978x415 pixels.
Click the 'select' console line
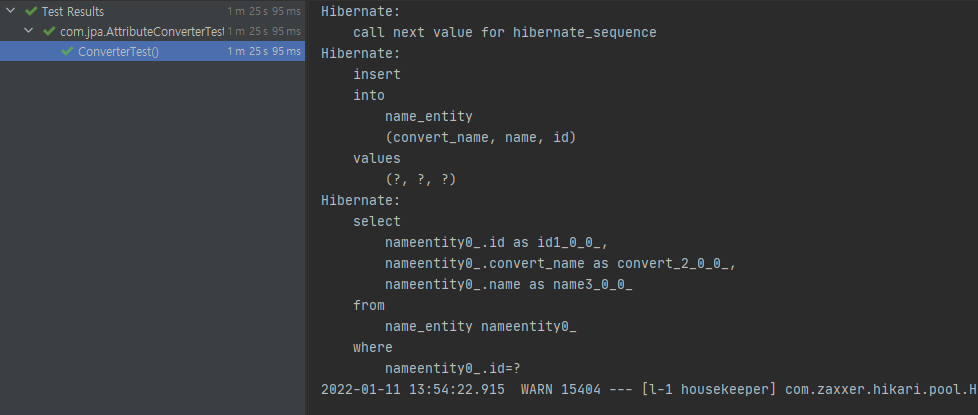pyautogui.click(x=377, y=222)
